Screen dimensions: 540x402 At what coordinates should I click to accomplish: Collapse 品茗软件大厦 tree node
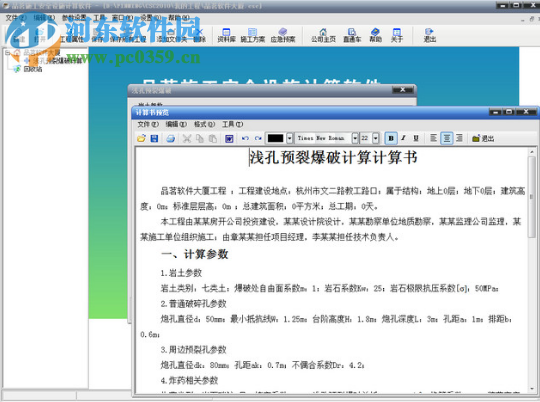point(8,53)
